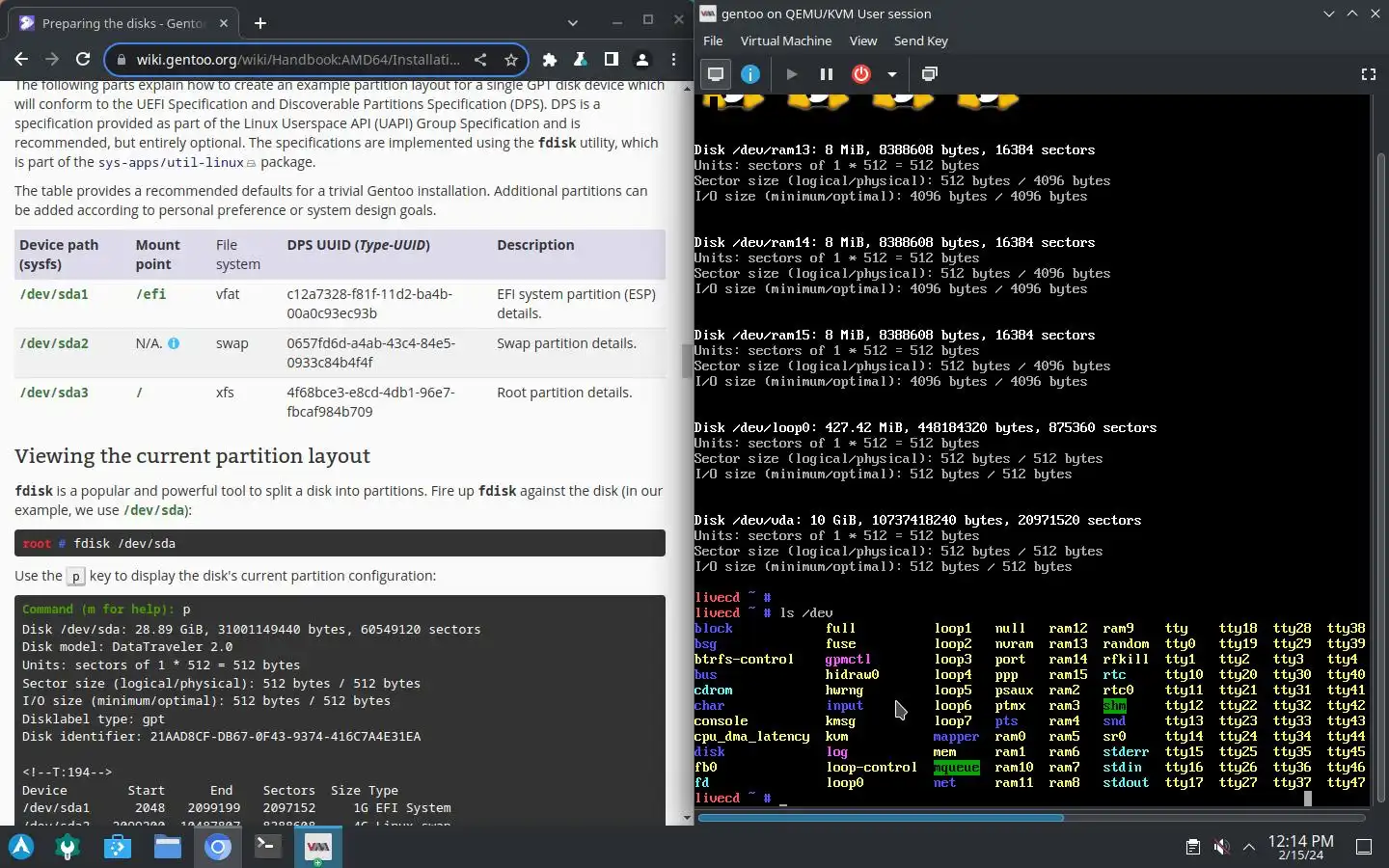Click the wiki.gentoo.org address bar
The width and height of the screenshot is (1389, 868).
[299, 60]
